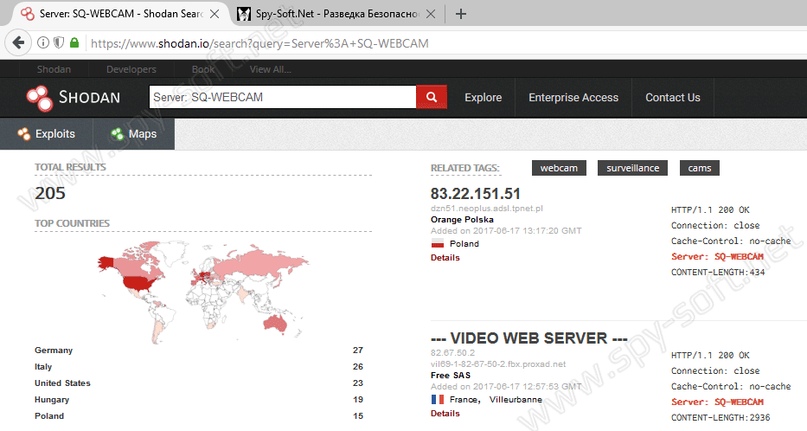
Task: Click the green secure padlock icon
Action: tap(74, 43)
